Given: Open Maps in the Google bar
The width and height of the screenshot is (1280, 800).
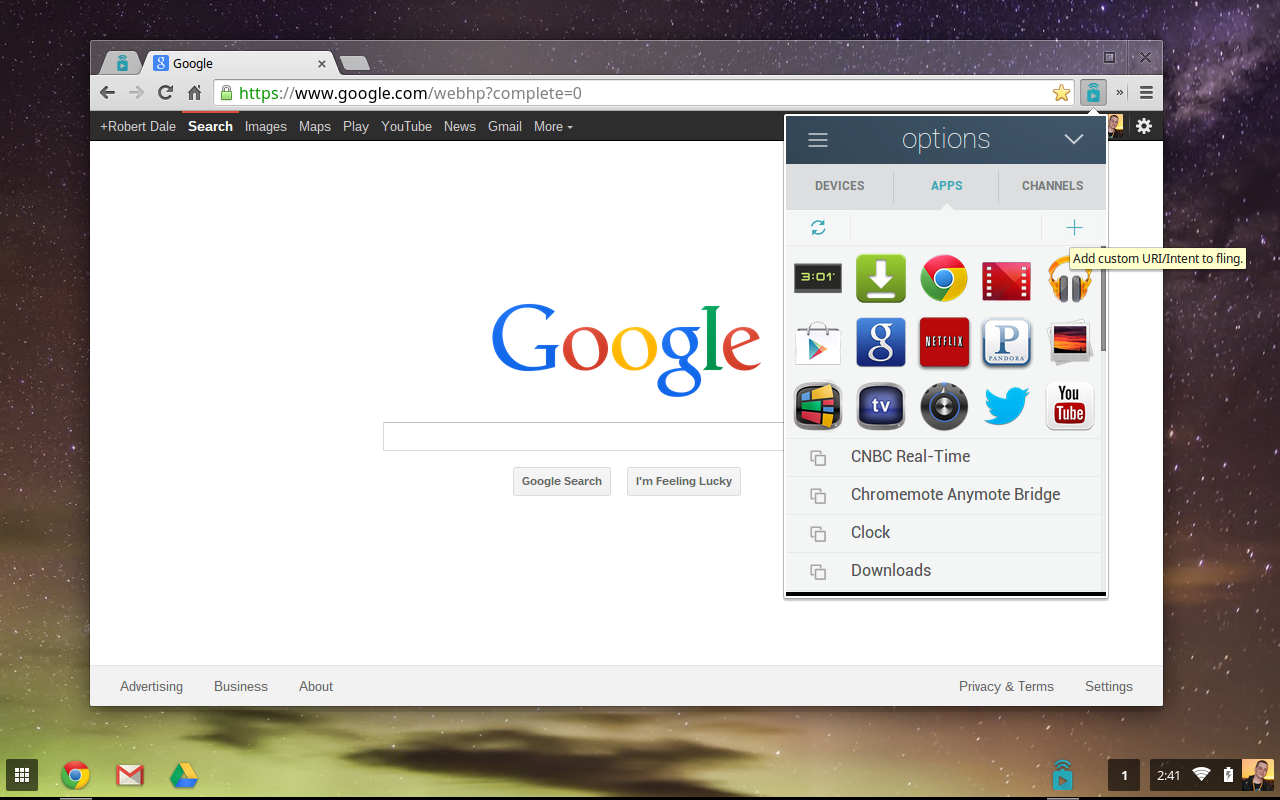Looking at the screenshot, I should click(x=315, y=126).
